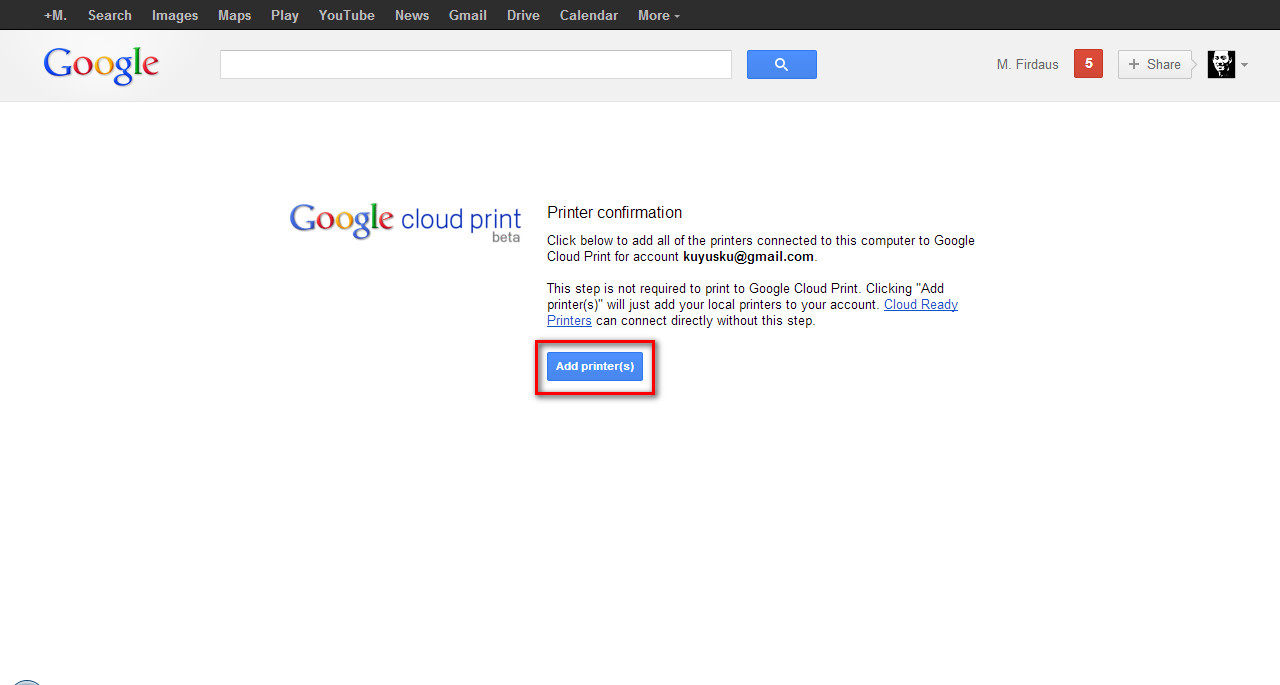Open Play from the top bar

point(285,15)
